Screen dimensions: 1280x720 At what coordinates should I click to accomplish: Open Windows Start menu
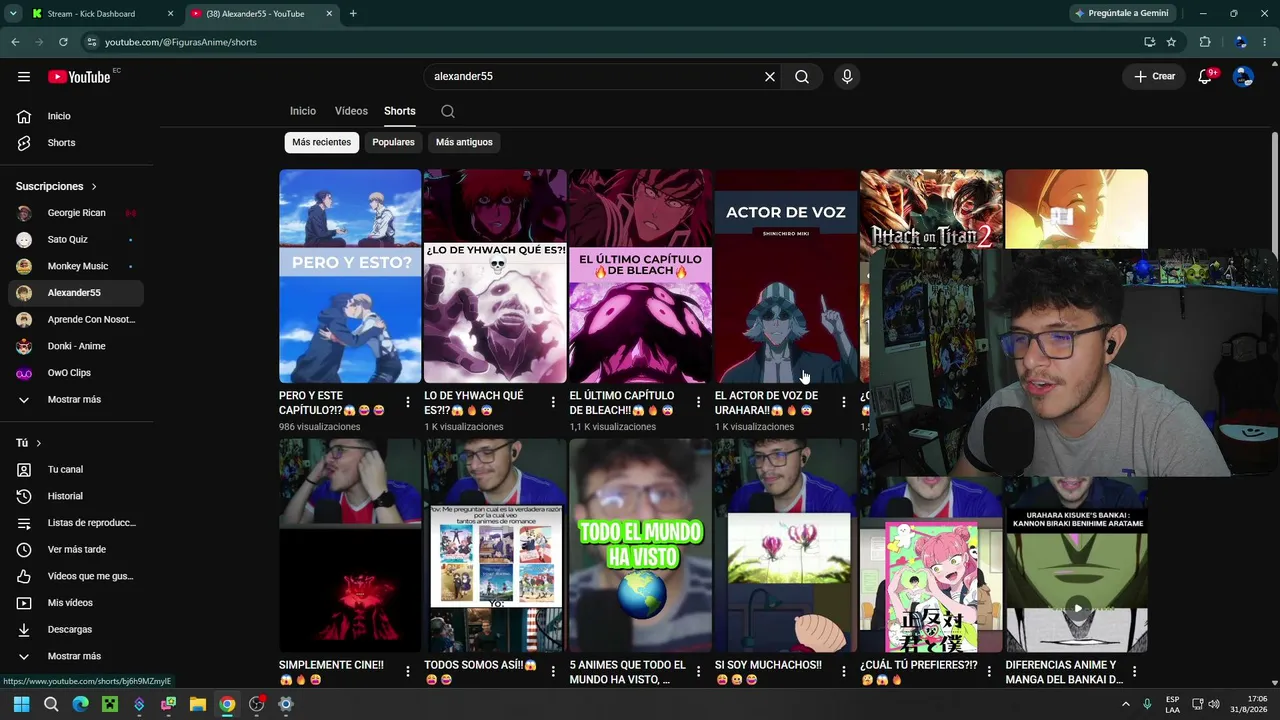[21, 704]
